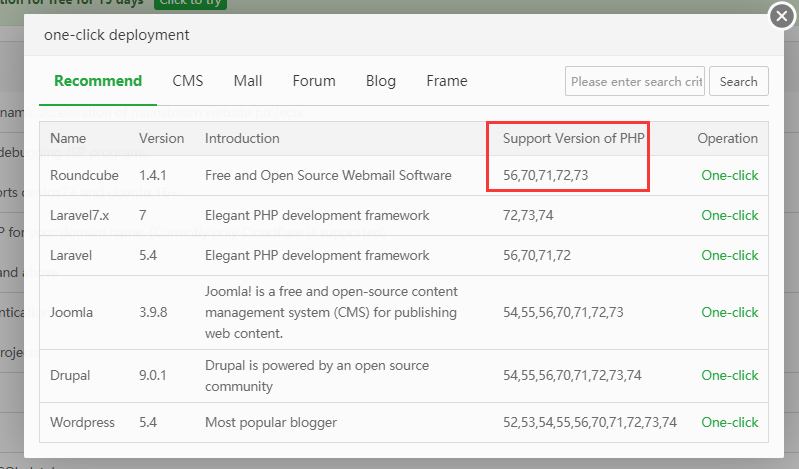One-click deploy Laravel7.x

(730, 215)
